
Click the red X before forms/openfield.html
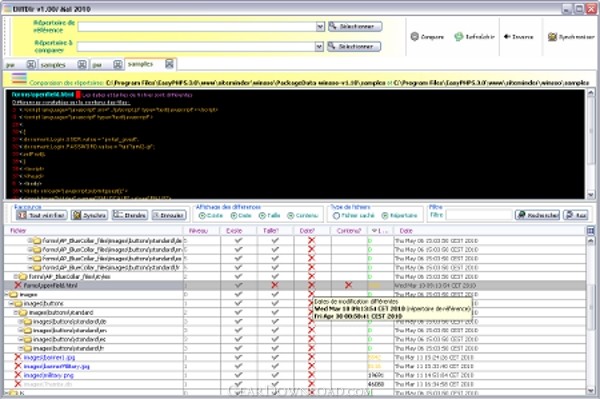18,285
